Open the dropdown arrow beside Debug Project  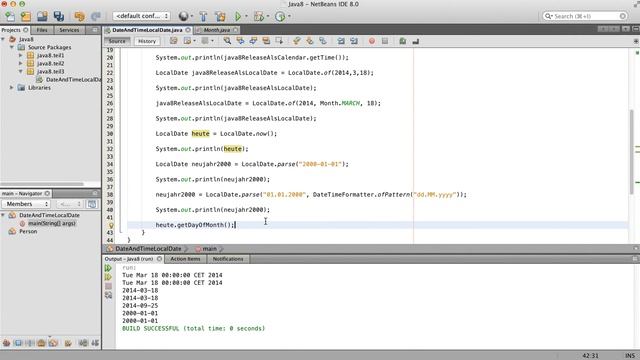pos(268,16)
